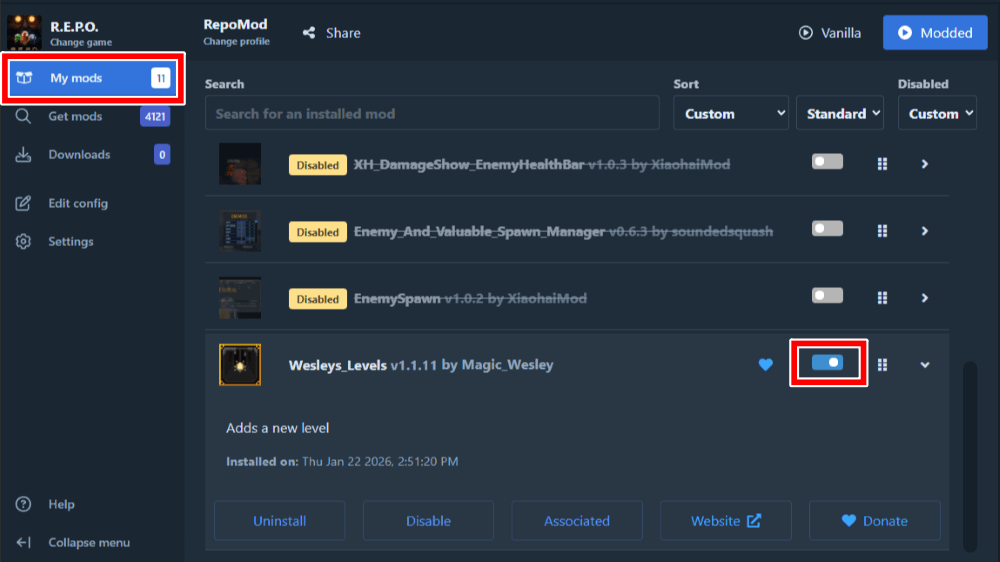
Task: Enable the Enemy_And_Valuable_Spawn_Manager toggle
Action: point(827,229)
